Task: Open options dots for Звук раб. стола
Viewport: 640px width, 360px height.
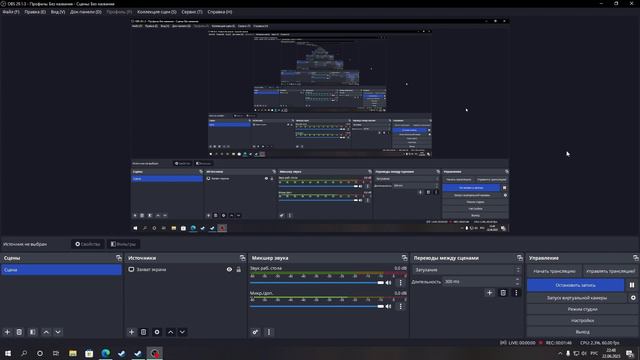Action: (400, 282)
